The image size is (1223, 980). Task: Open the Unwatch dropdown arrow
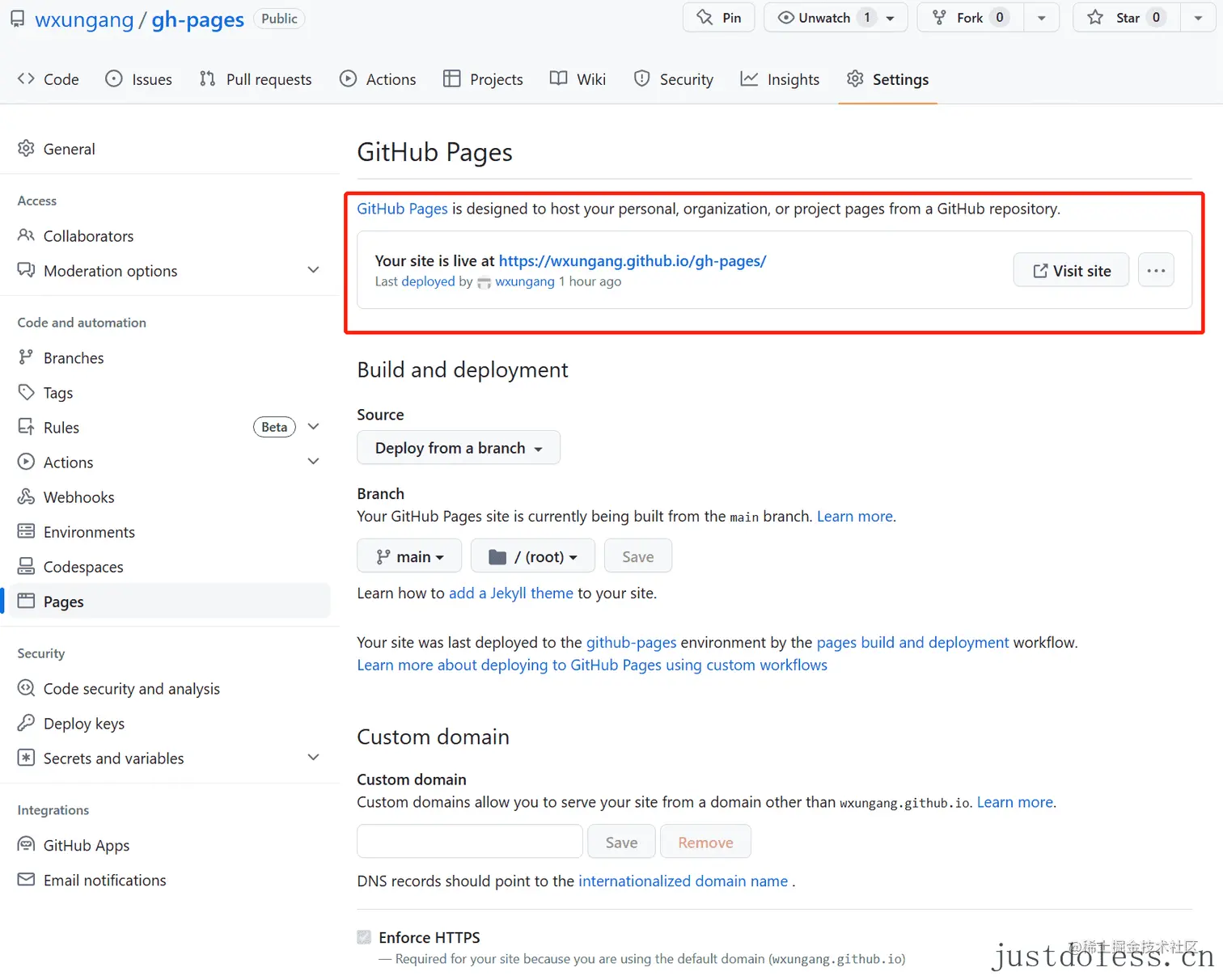click(x=891, y=18)
